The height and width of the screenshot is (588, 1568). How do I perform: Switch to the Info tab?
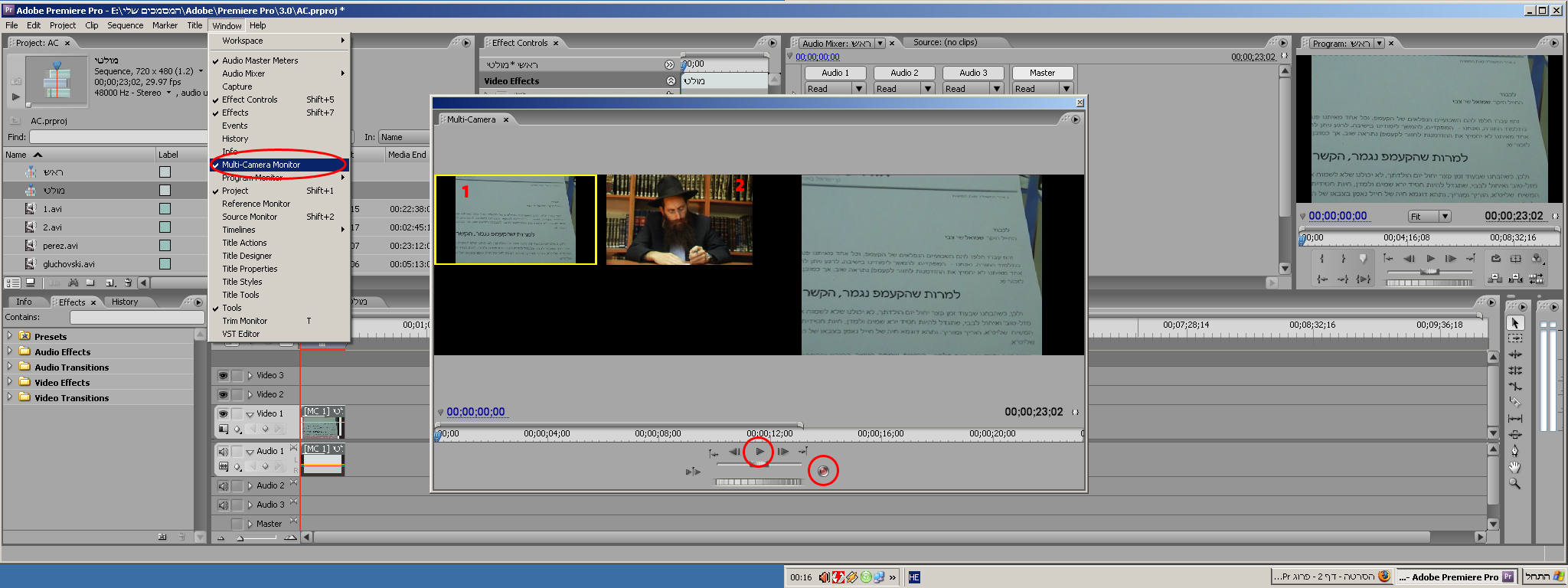24,302
